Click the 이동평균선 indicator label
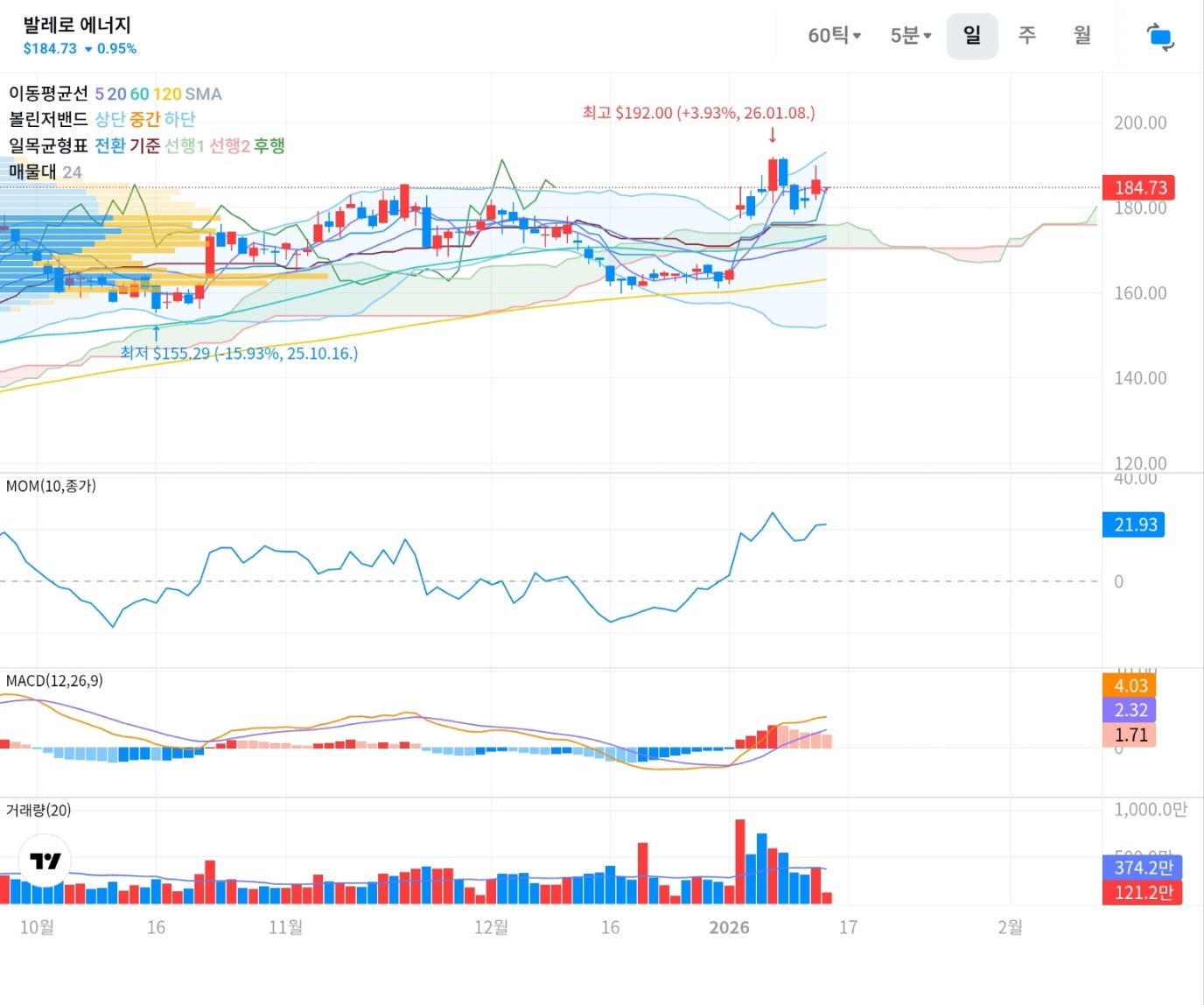Viewport: 1204px width, 1005px height. pos(48,94)
